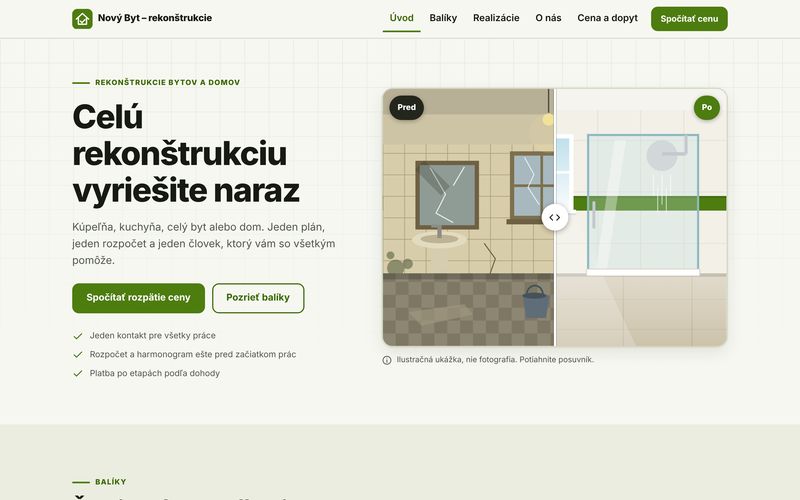This screenshot has width=800, height=500.
Task: Navigate to the O nás section
Action: click(x=548, y=18)
